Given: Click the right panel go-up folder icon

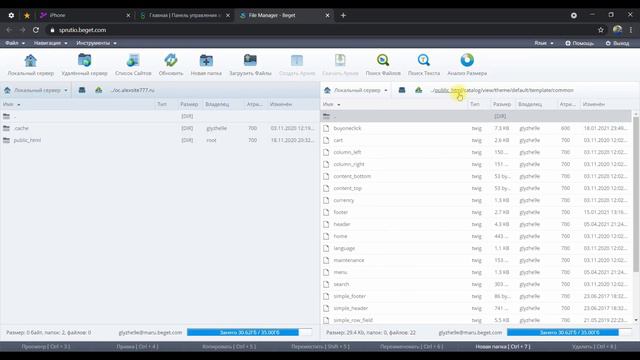Looking at the screenshot, I should 419,90.
